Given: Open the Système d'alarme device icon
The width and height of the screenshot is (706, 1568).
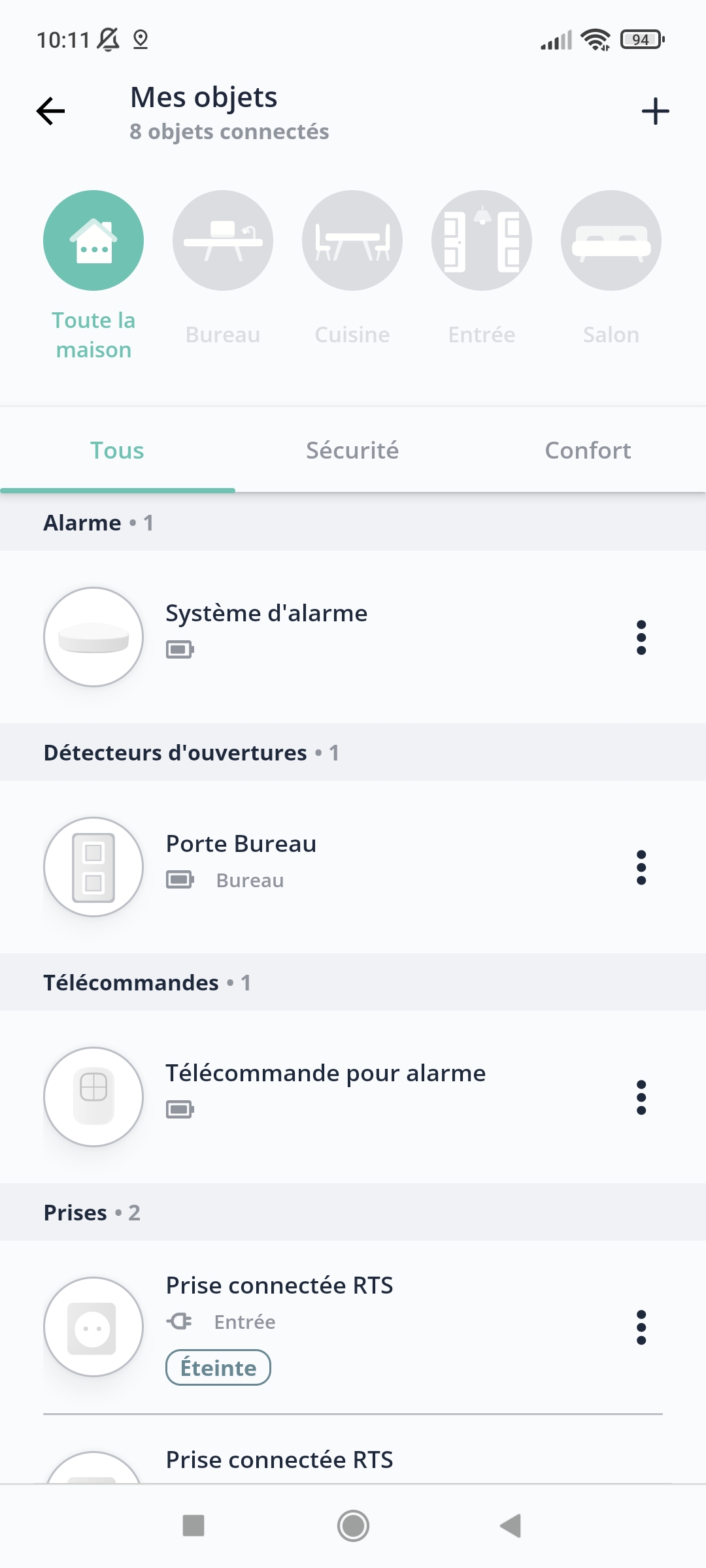Looking at the screenshot, I should (x=93, y=637).
